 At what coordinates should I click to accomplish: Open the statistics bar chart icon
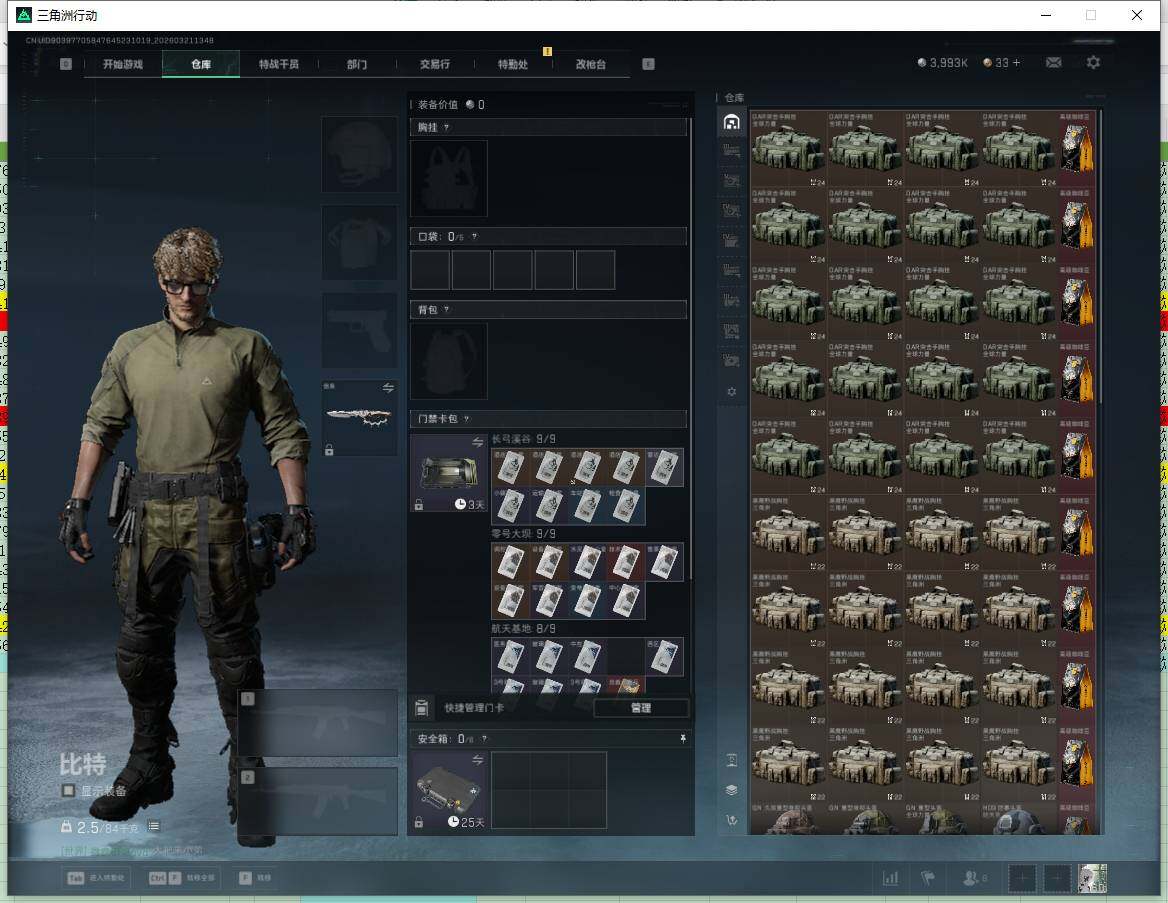[x=890, y=878]
